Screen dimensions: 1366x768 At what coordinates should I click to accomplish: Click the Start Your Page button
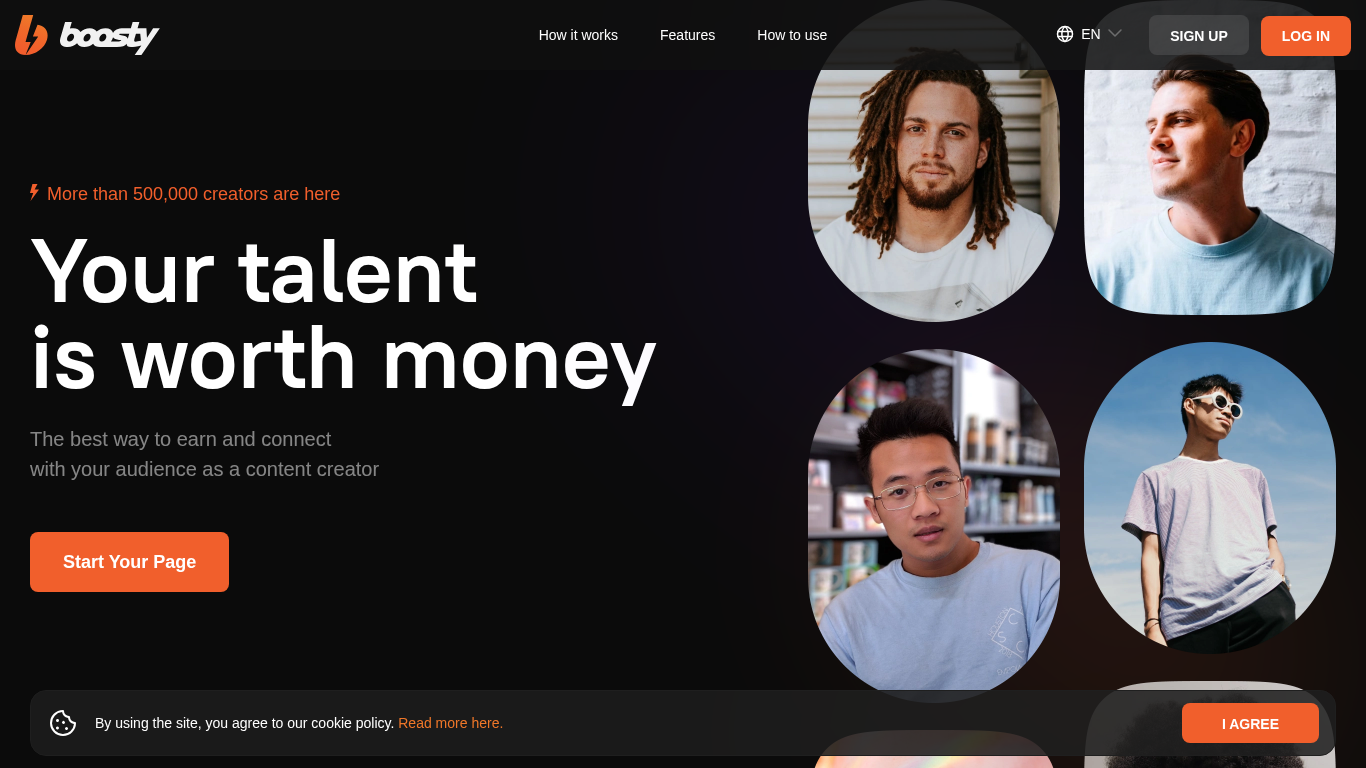(129, 562)
